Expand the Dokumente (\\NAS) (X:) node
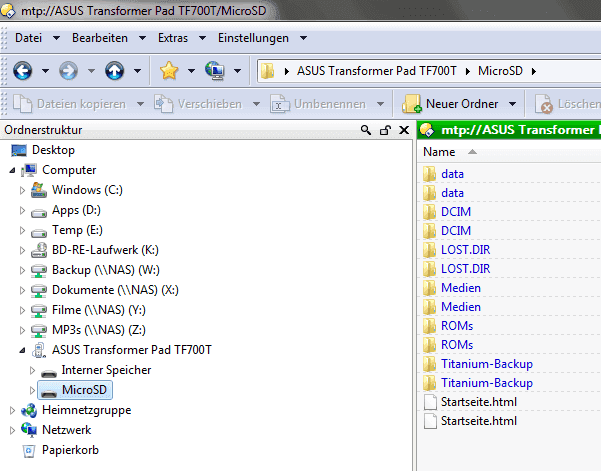This screenshot has height=471, width=601. tap(22, 290)
